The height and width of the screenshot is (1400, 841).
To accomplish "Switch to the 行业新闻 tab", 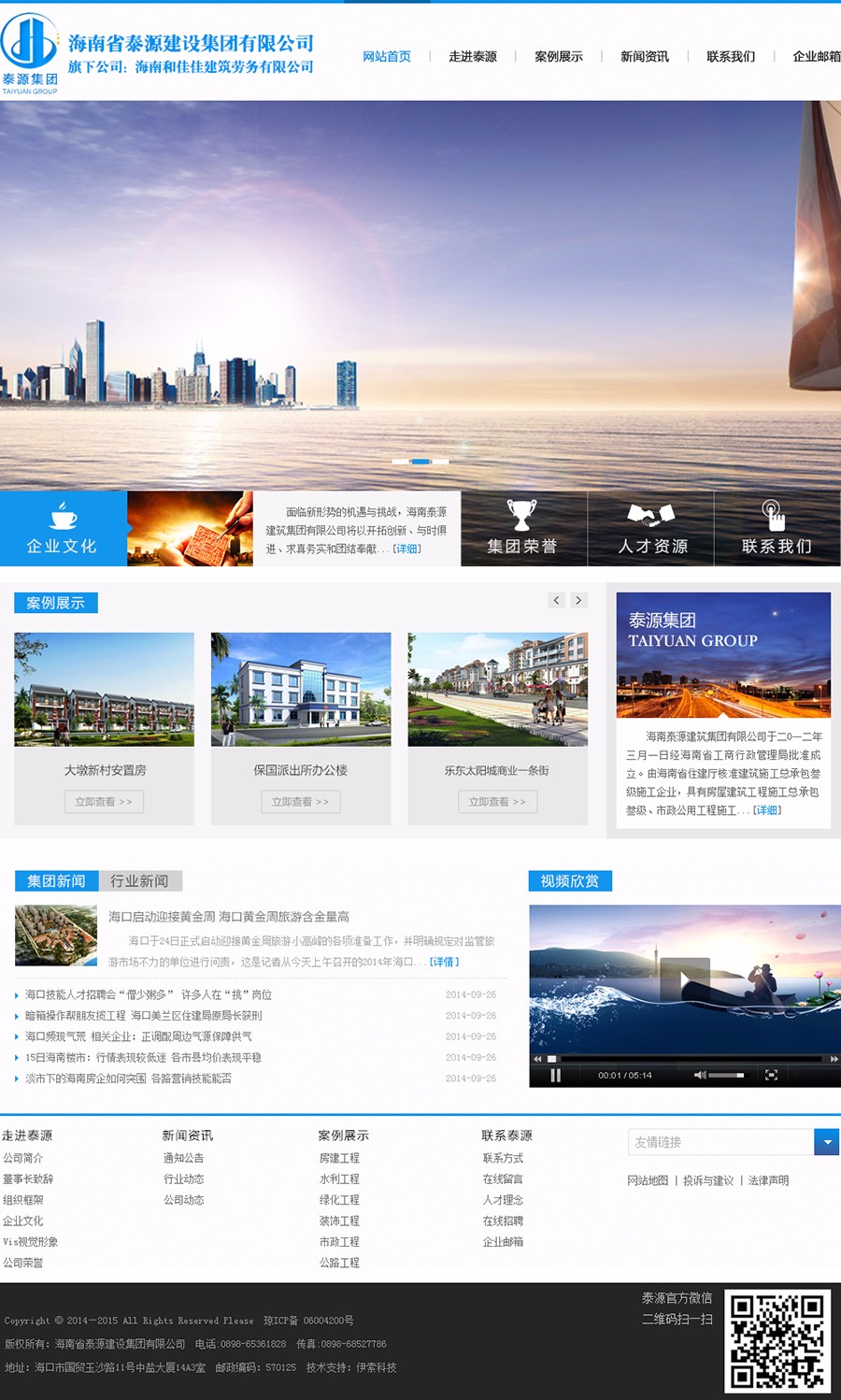I will [x=139, y=881].
